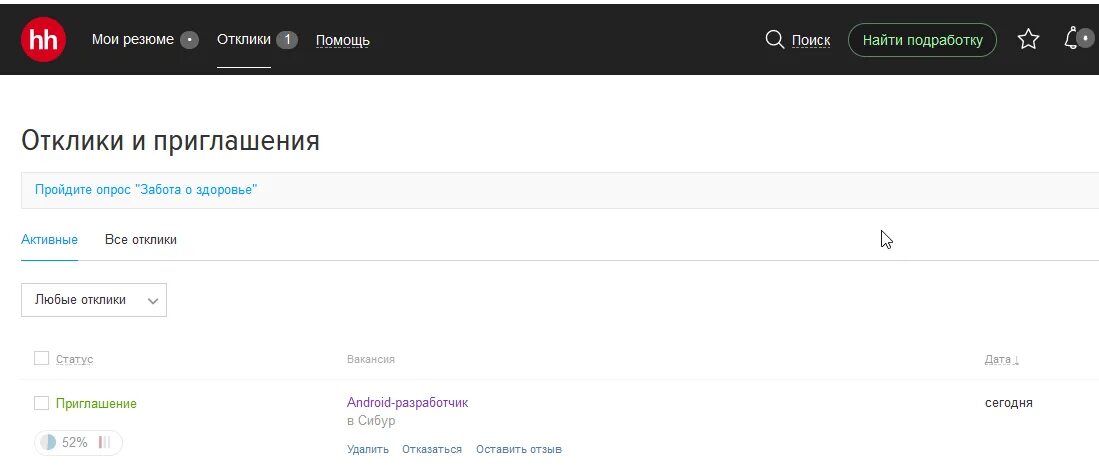Open Помощь in the top menu
The height and width of the screenshot is (467, 1099).
click(x=343, y=41)
